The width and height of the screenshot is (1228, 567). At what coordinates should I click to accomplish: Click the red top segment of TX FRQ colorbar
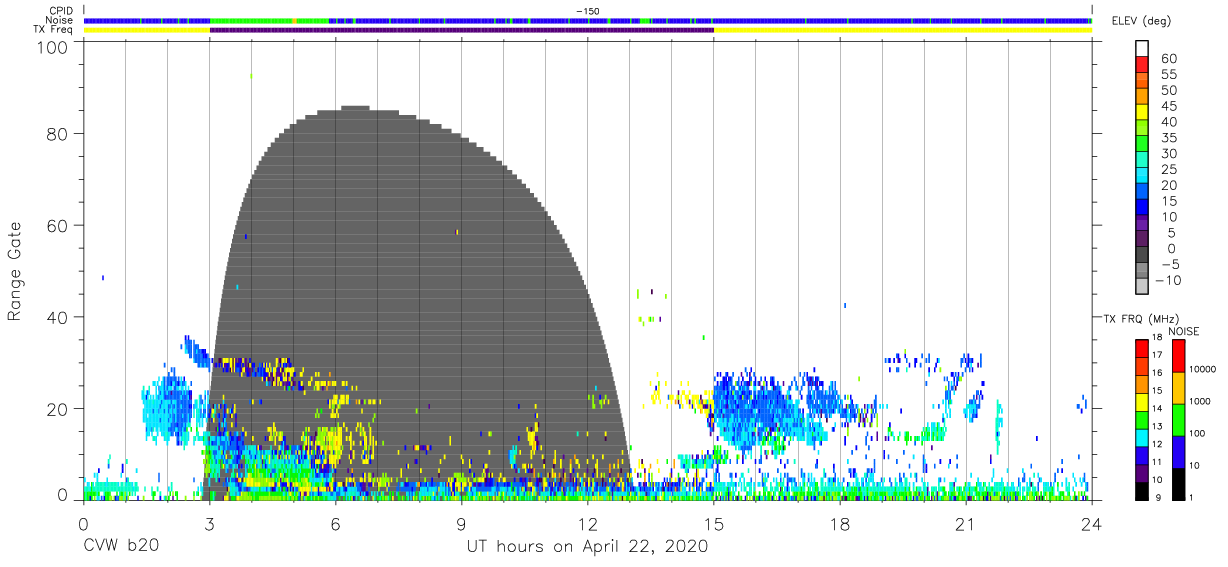(x=1142, y=349)
